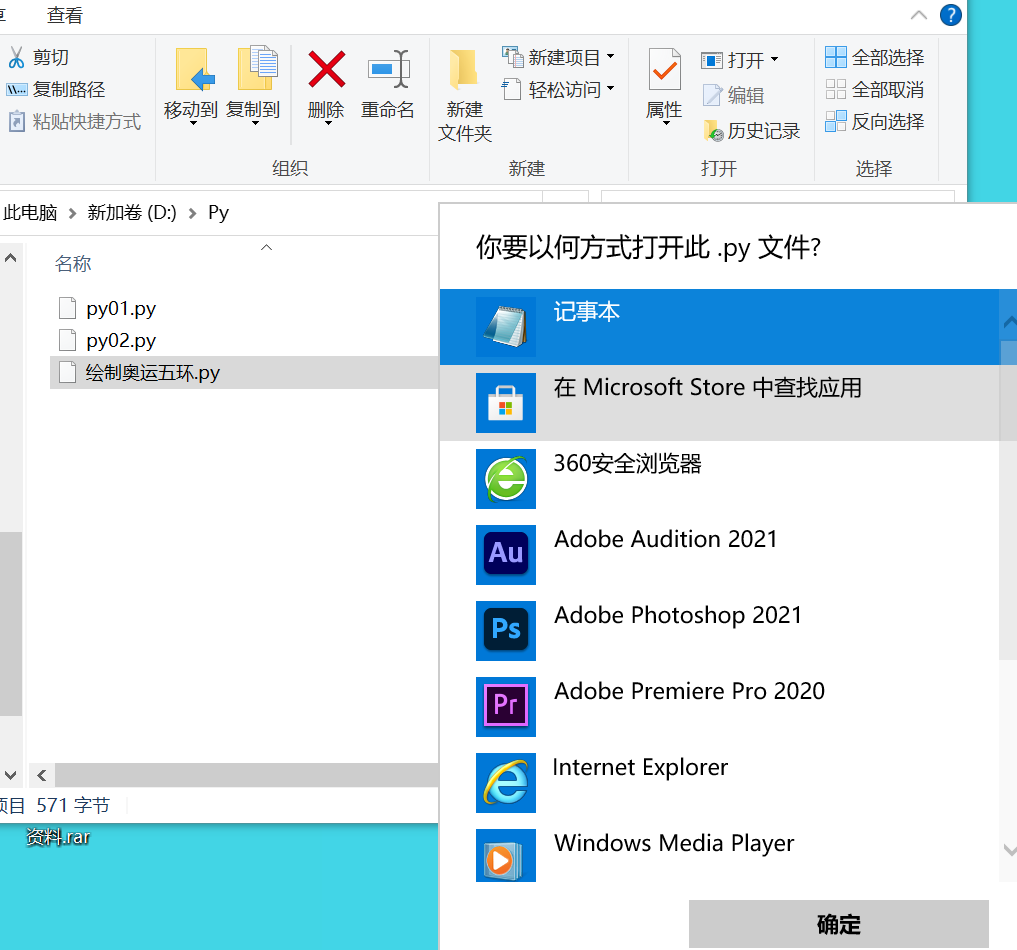This screenshot has width=1017, height=950.
Task: Click the Select none (全部取消) icon
Action: pos(836,89)
